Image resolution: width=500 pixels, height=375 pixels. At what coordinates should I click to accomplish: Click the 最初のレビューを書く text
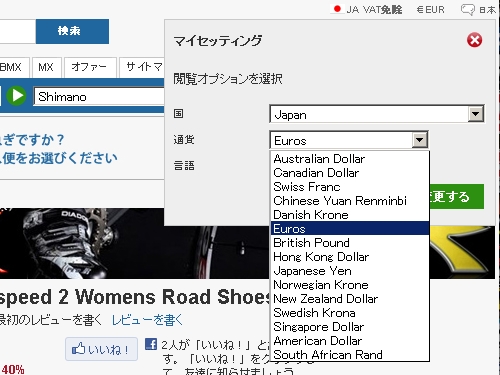51,320
